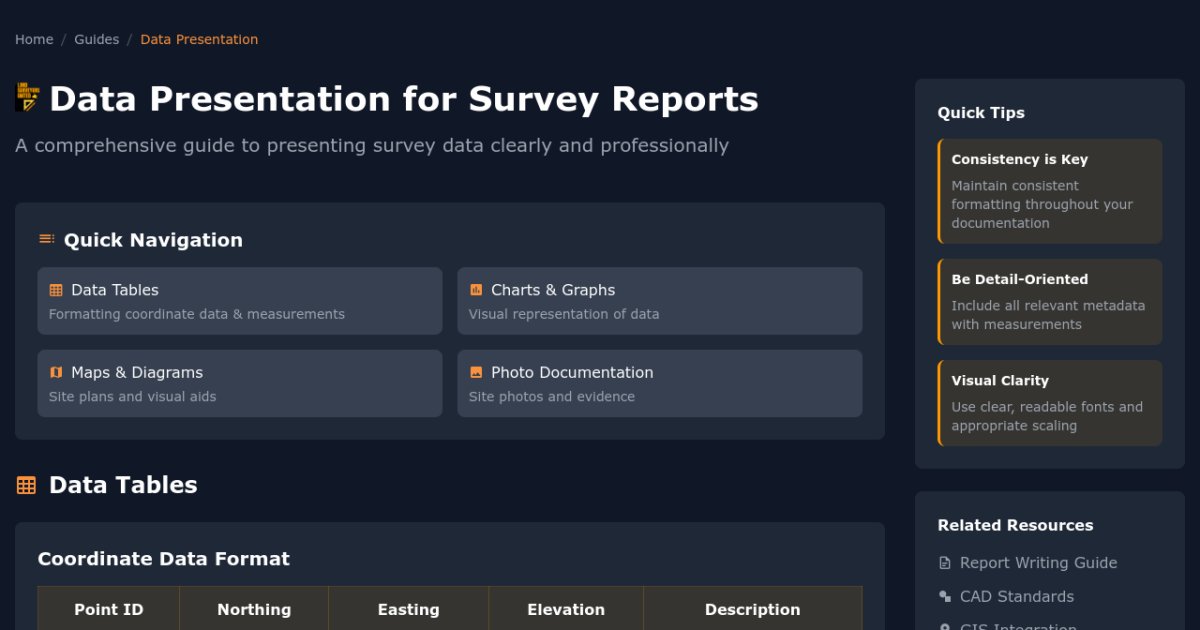Click the chart icon on Charts & Graphs card
This screenshot has height=630, width=1200.
pos(476,289)
